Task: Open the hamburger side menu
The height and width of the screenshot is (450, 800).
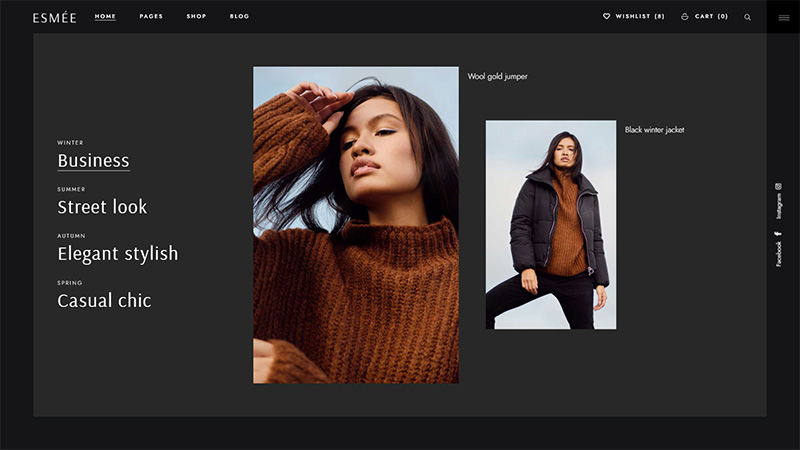Action: [783, 17]
